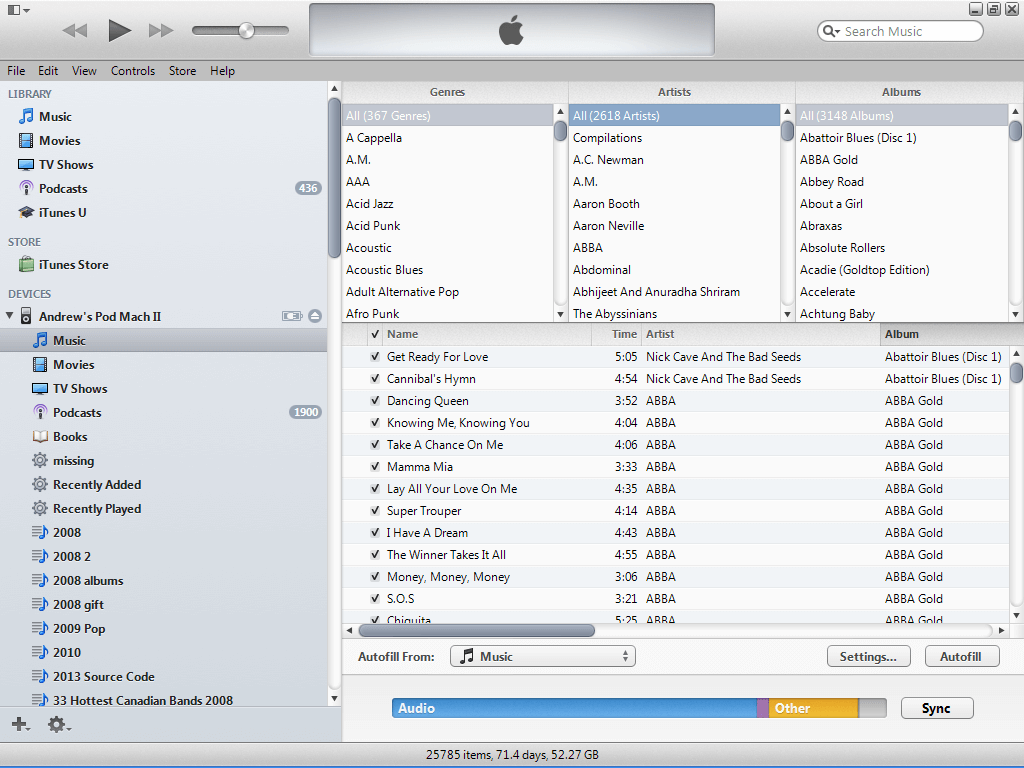Select the Library Podcasts icon
Screen dimensions: 1024x768
point(26,189)
